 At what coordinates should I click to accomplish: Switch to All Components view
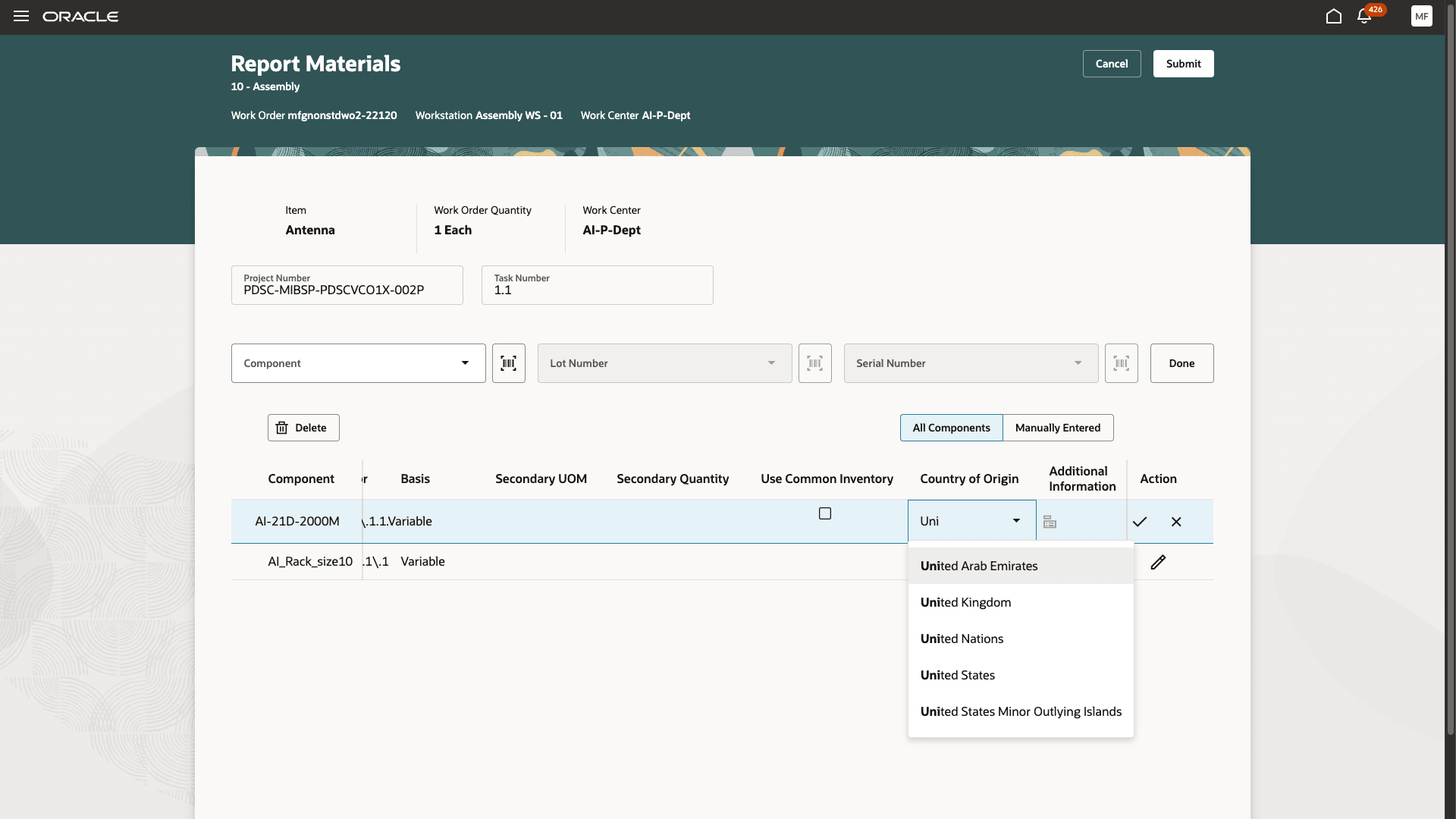(951, 428)
